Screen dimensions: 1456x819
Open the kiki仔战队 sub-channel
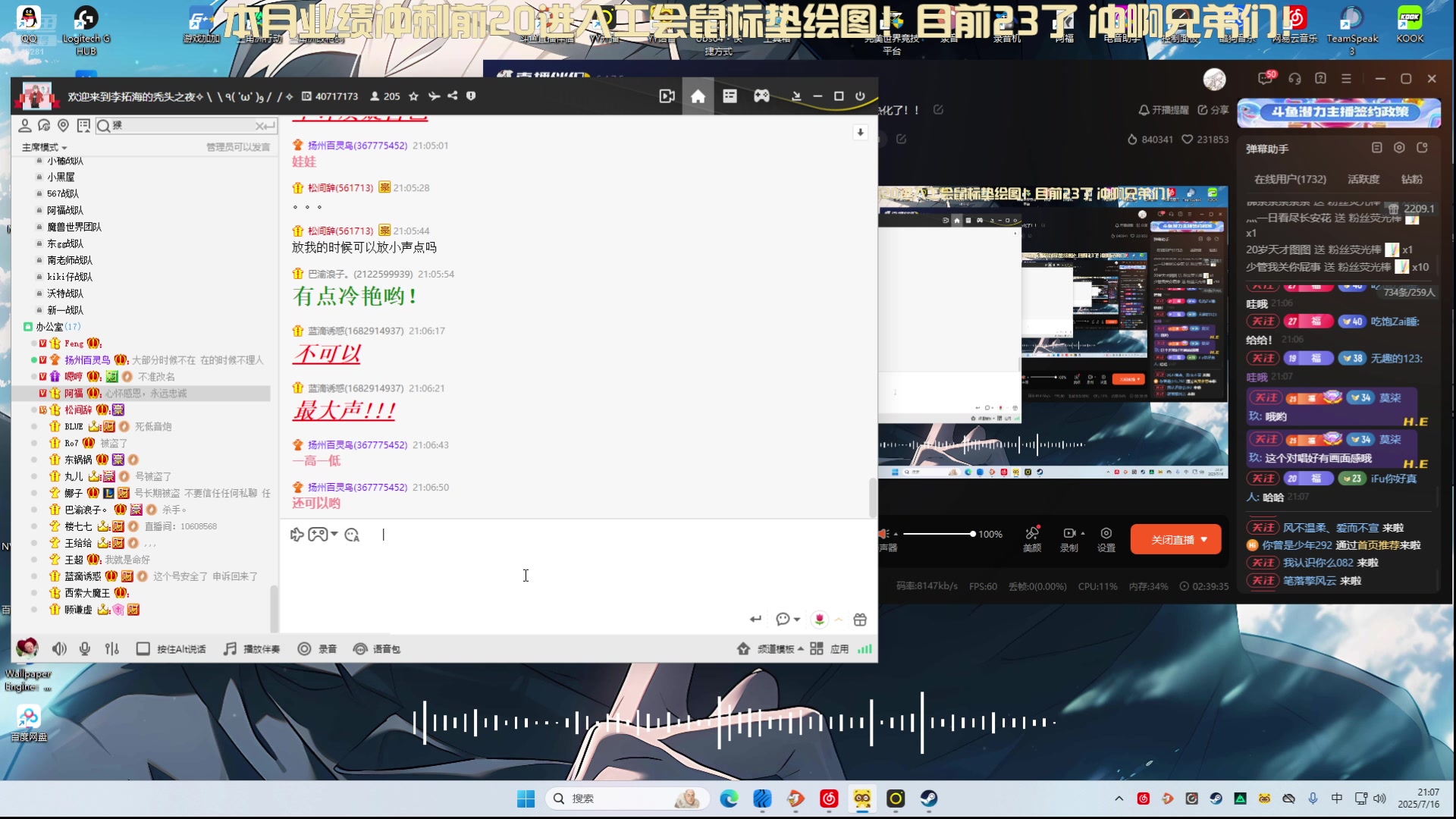(69, 277)
